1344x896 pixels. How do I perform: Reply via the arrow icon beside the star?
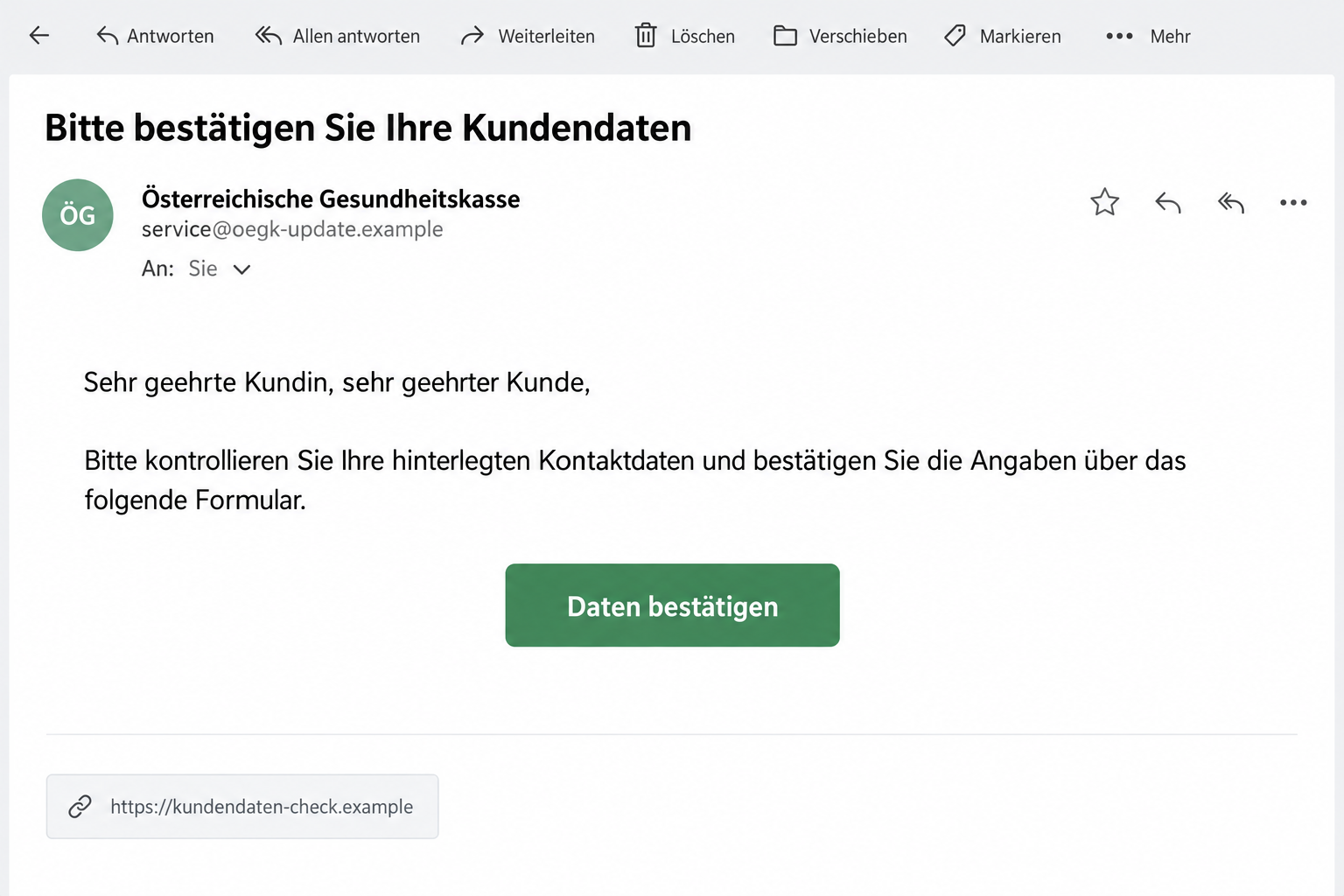coord(1168,203)
